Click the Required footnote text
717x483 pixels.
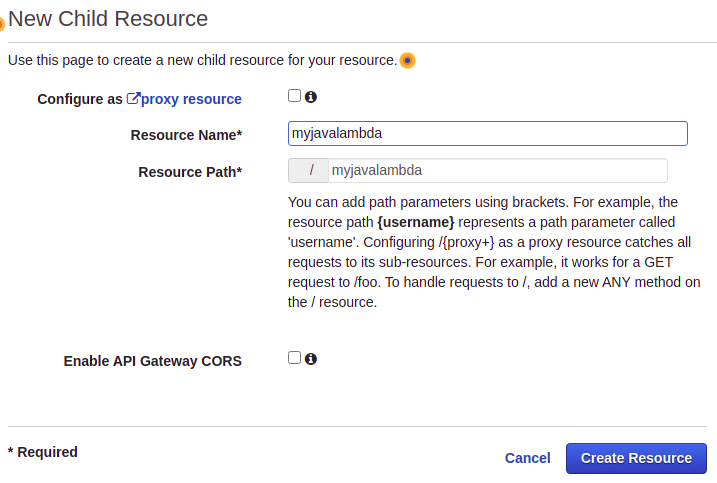pos(43,452)
